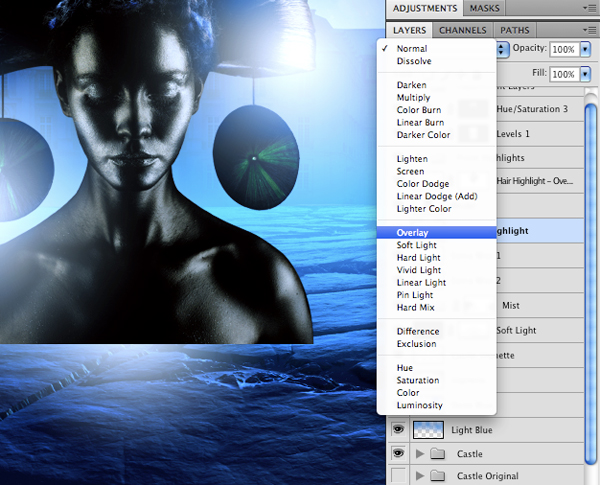Open the Fill slider dropdown

[x=585, y=74]
